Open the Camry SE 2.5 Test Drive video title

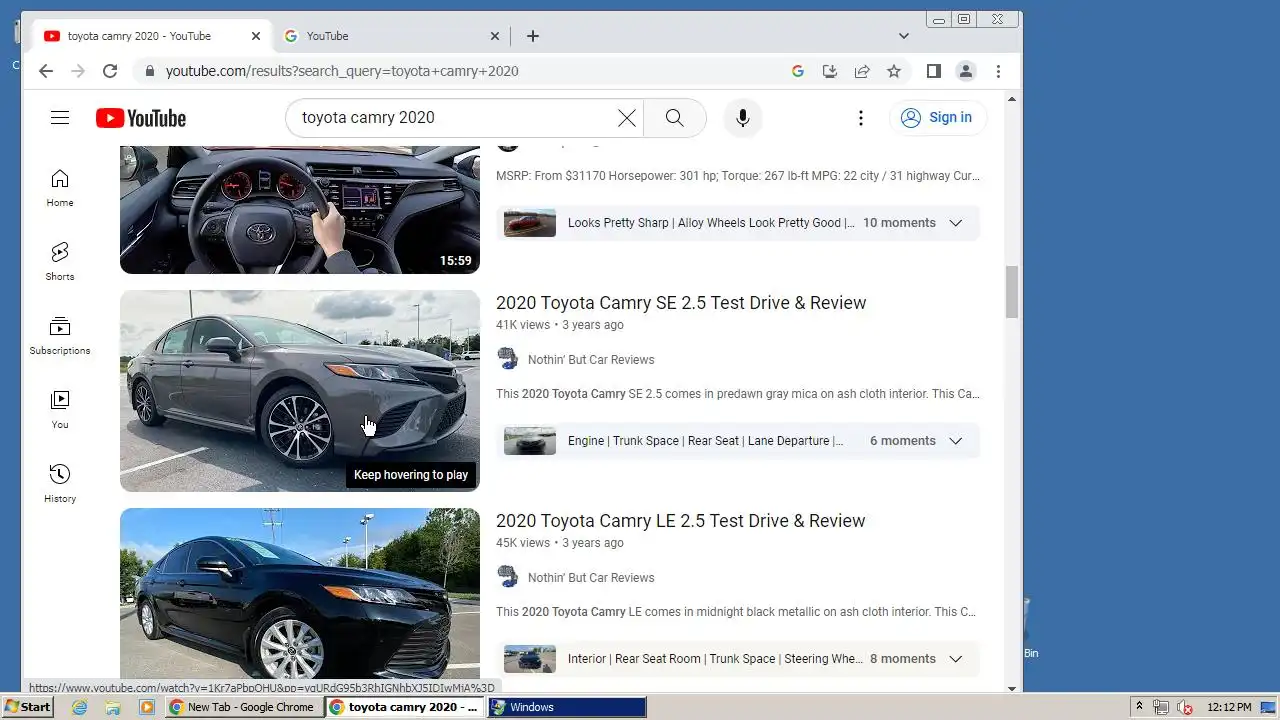tap(681, 303)
